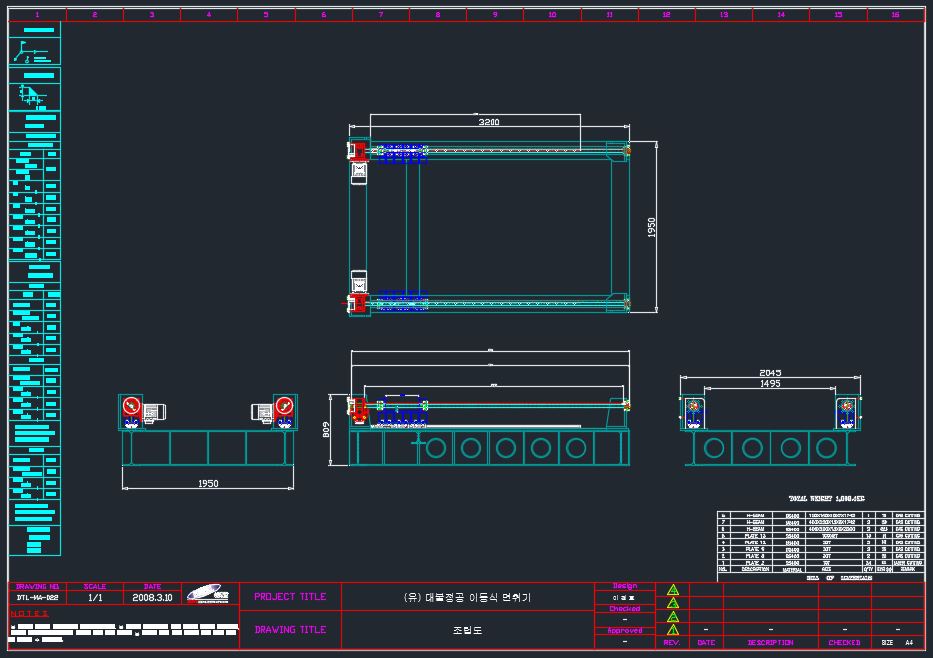The image size is (933, 658).
Task: Click the Korean project title text
Action: tap(467, 597)
